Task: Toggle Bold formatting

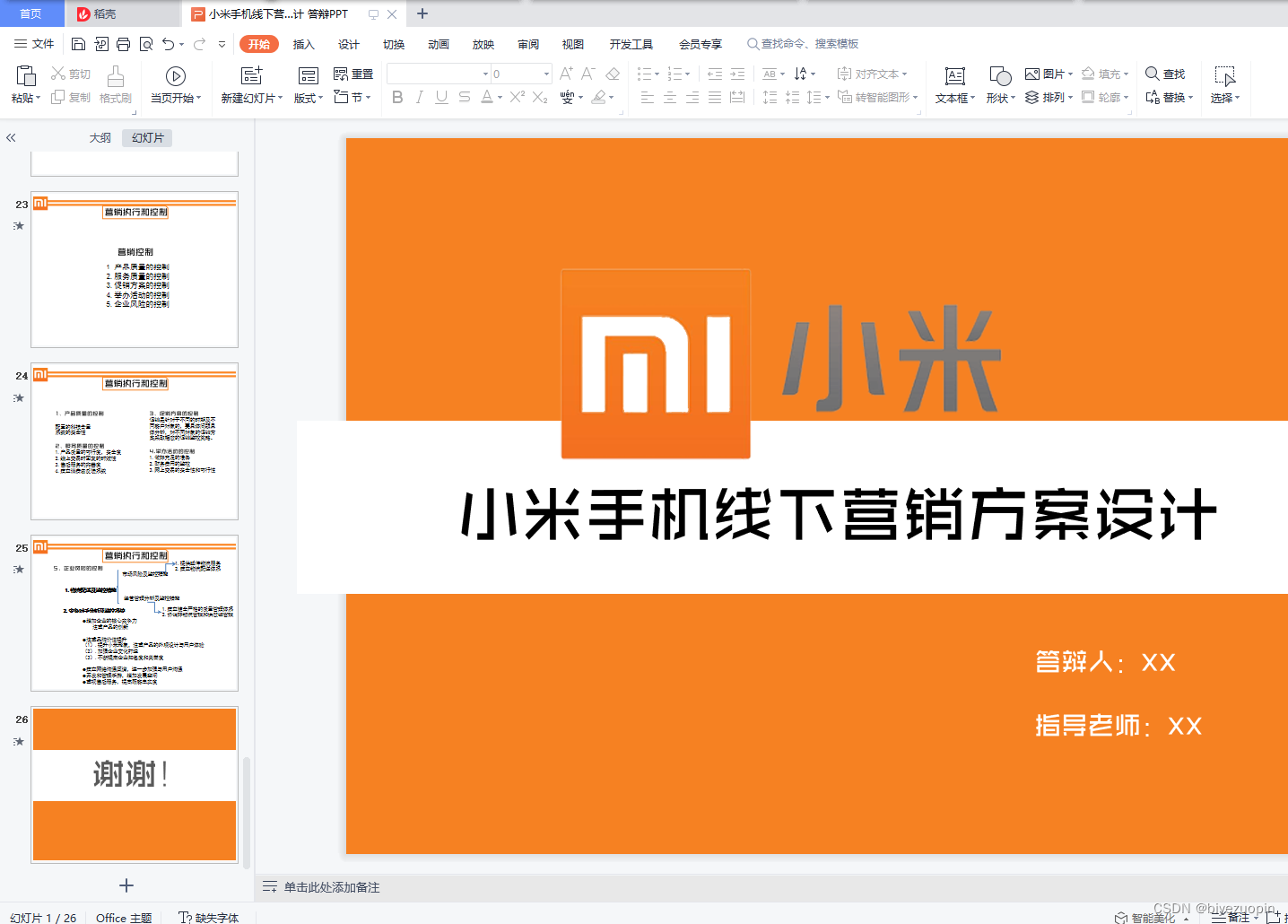Action: [397, 97]
